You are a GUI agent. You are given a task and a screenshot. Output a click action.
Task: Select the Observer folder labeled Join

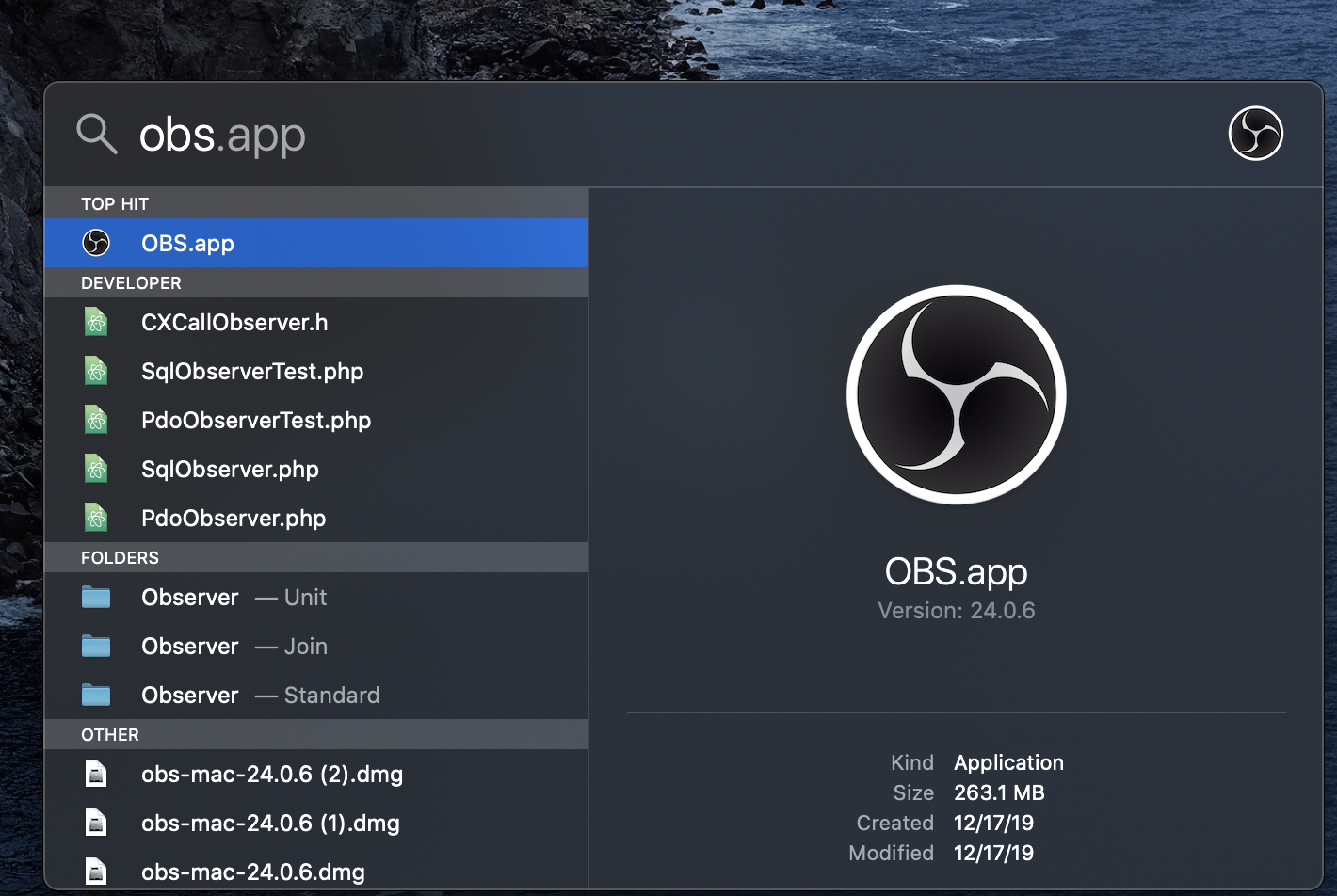click(315, 646)
